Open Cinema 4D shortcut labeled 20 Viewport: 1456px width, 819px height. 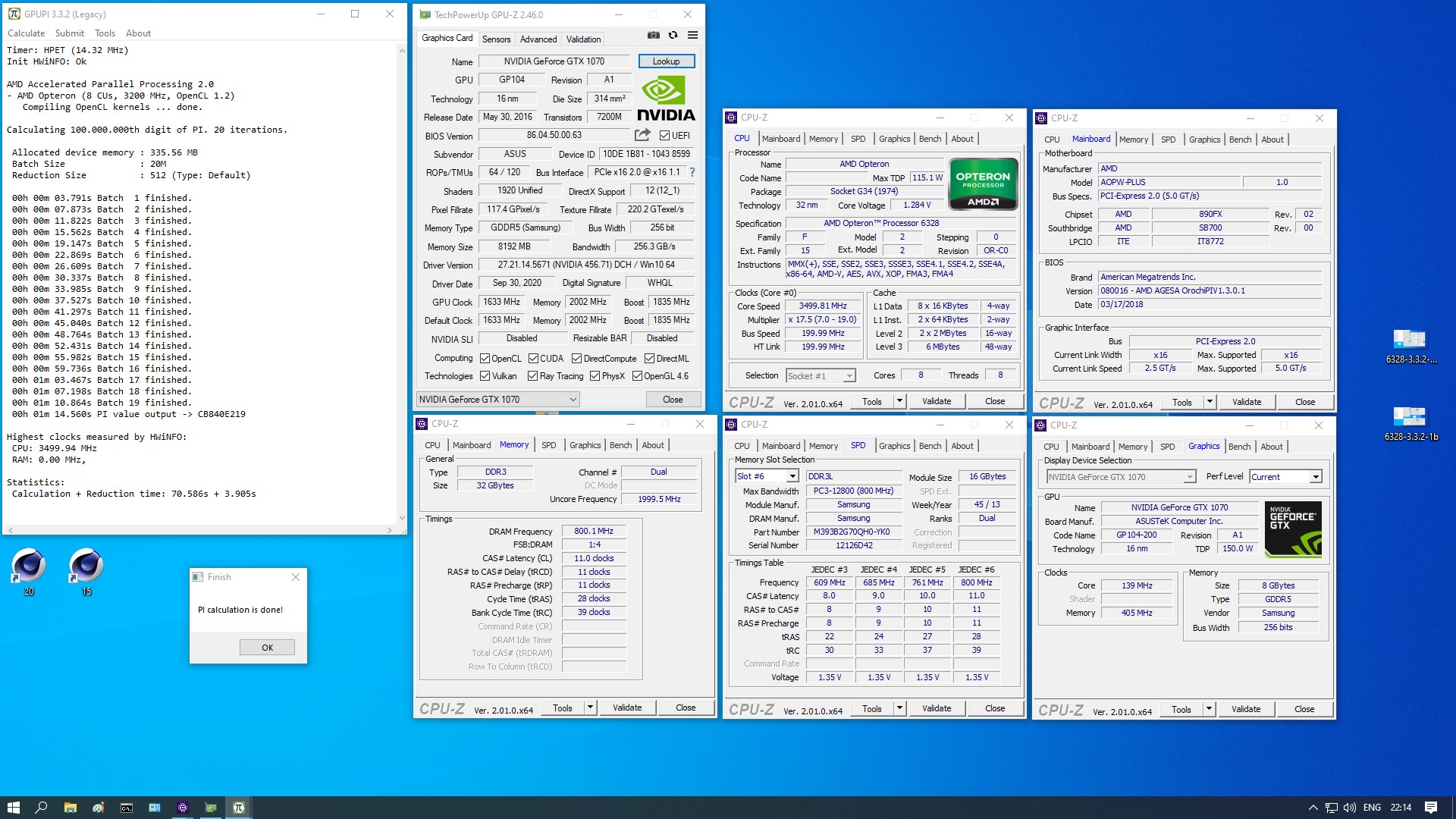point(29,571)
